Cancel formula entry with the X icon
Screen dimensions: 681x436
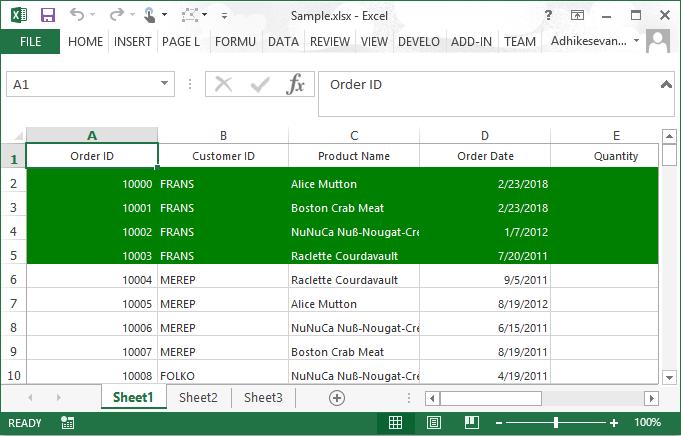tap(224, 84)
